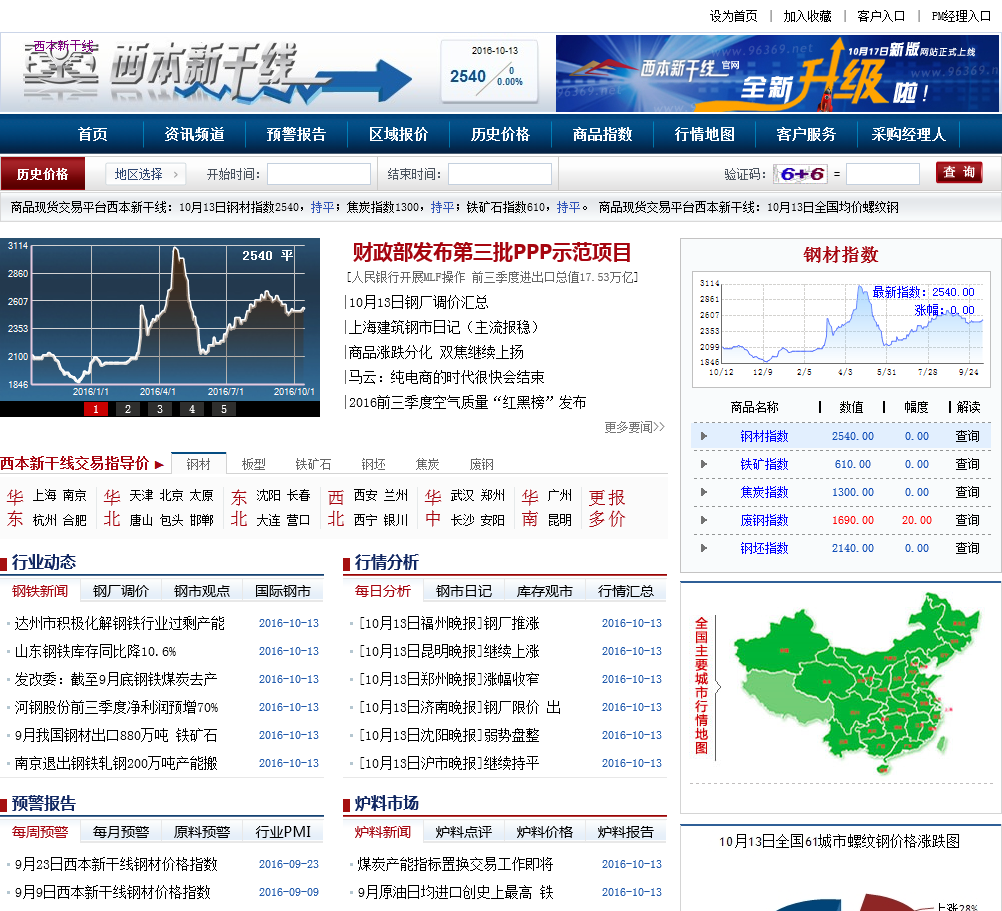
Task: Show chart slide number 2
Action: [x=128, y=409]
